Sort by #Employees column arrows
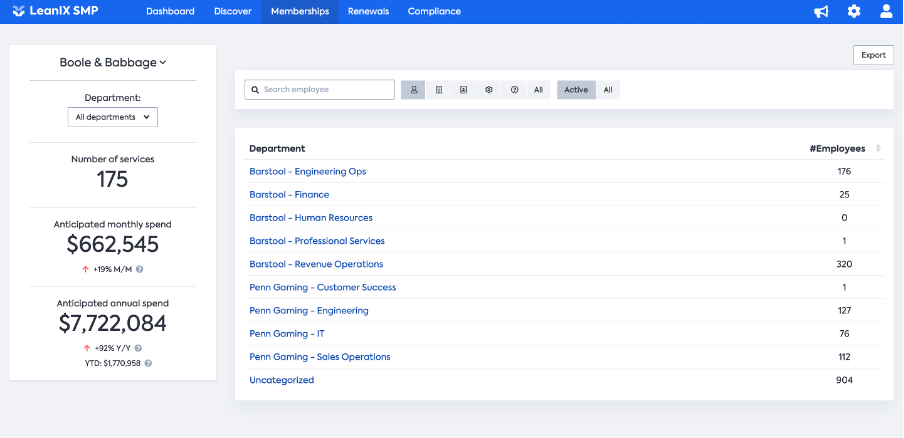 pyautogui.click(x=878, y=149)
